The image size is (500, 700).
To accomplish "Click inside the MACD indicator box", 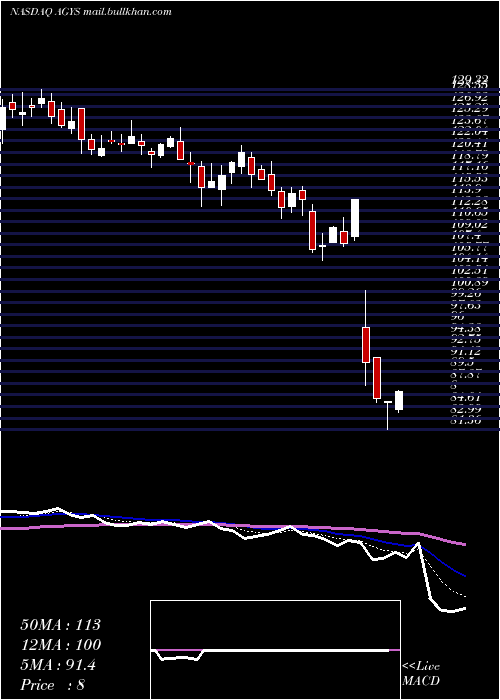I will point(275,650).
